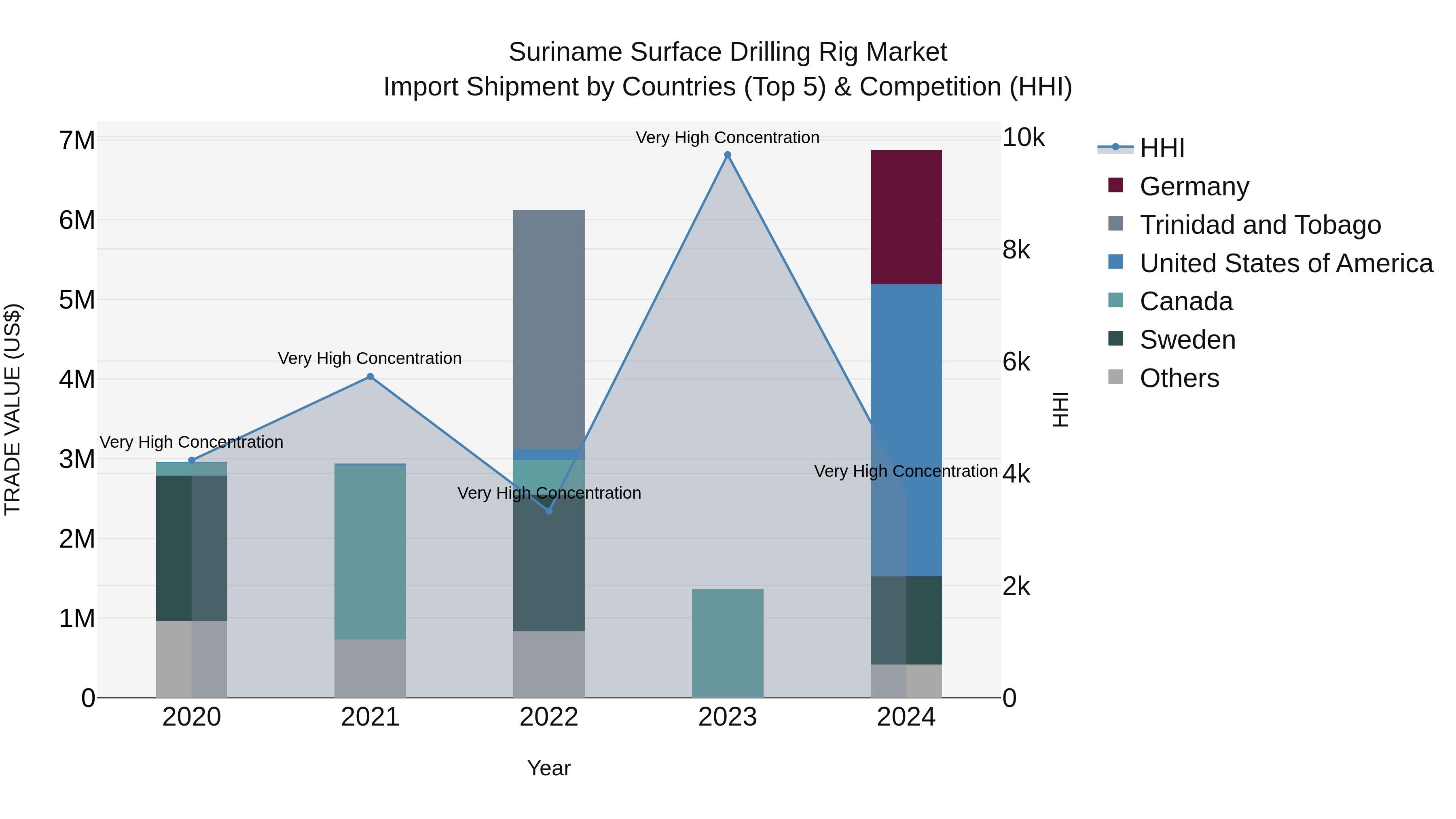Click the HHI data point for 2022
The image size is (1456, 819).
click(x=549, y=511)
